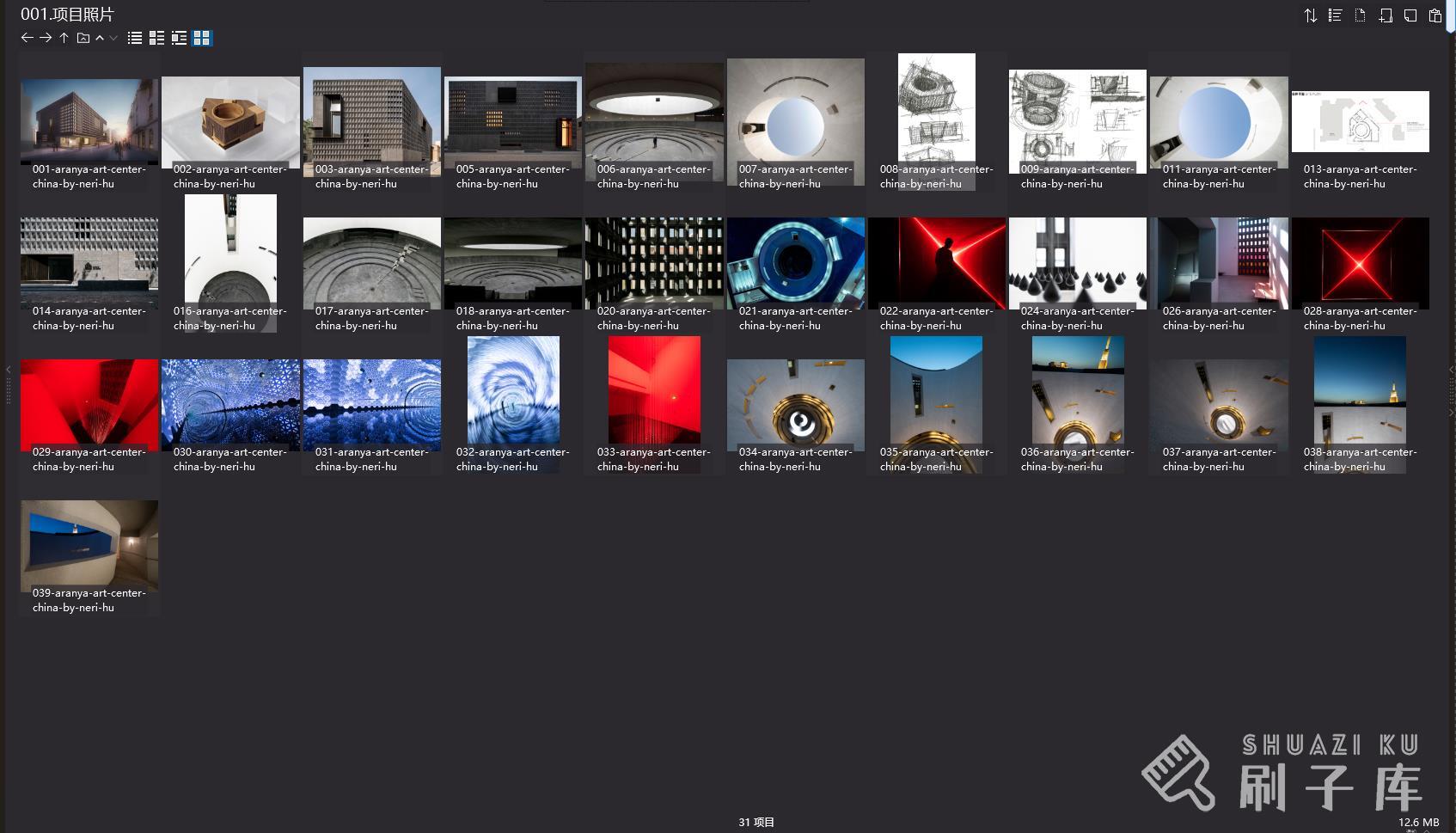
Task: Go forward with the right arrow
Action: click(x=46, y=38)
